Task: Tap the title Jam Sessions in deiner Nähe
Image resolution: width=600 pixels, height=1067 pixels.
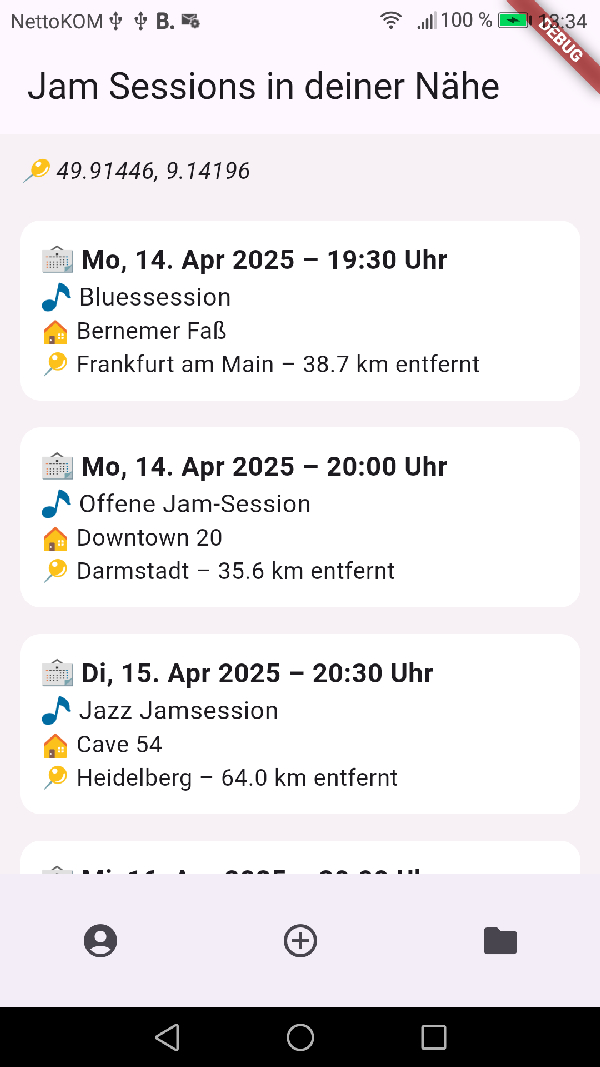Action: (263, 87)
